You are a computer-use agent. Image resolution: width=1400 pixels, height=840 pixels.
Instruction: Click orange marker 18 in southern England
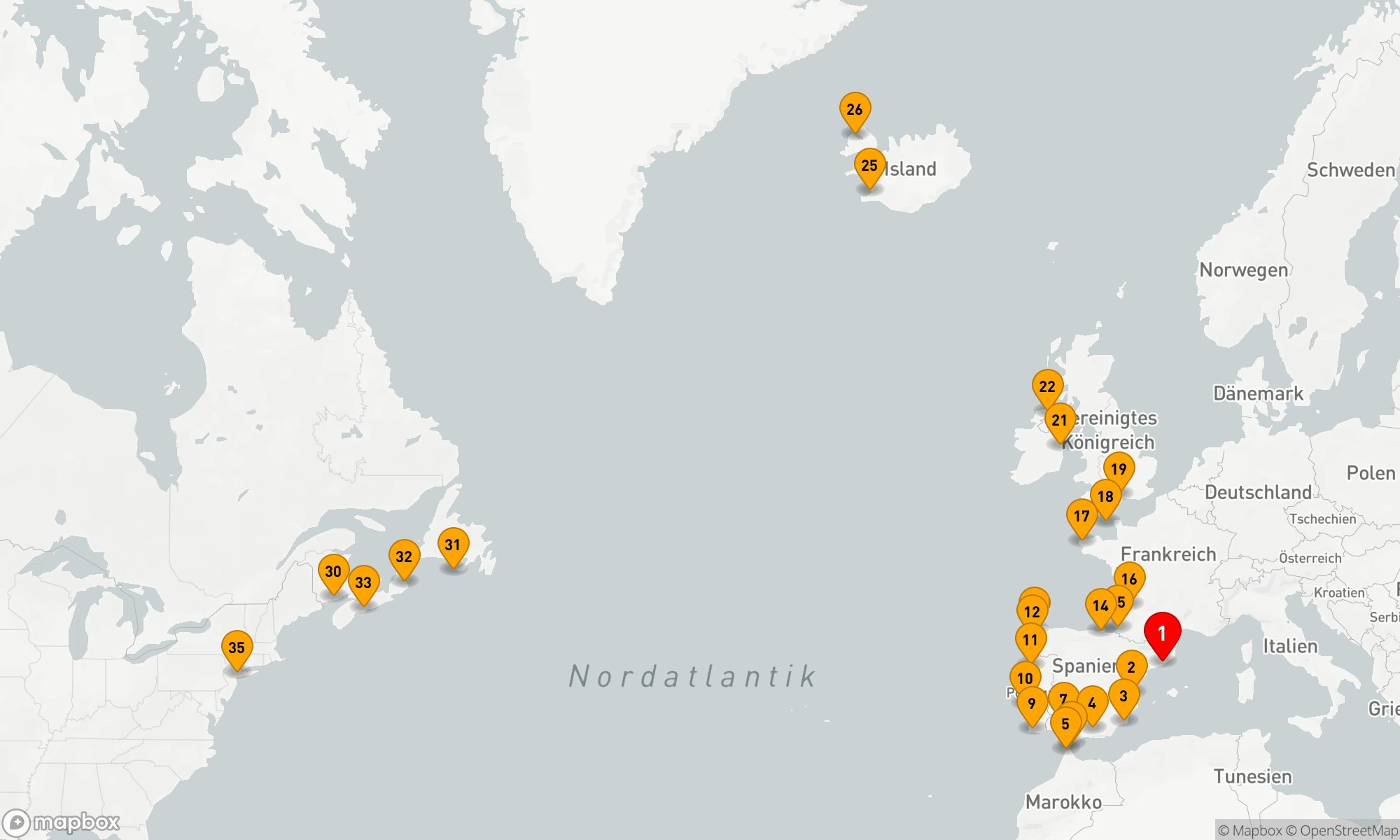(x=1105, y=496)
